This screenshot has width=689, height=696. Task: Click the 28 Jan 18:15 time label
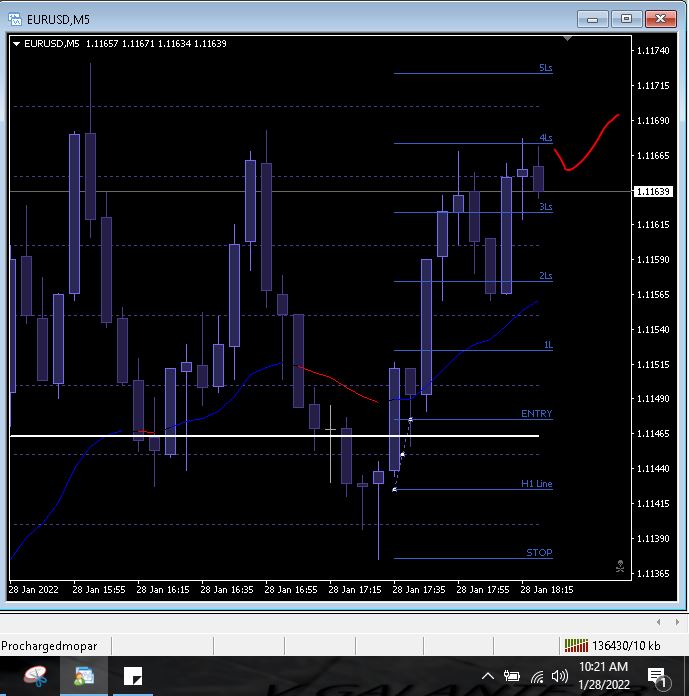547,589
